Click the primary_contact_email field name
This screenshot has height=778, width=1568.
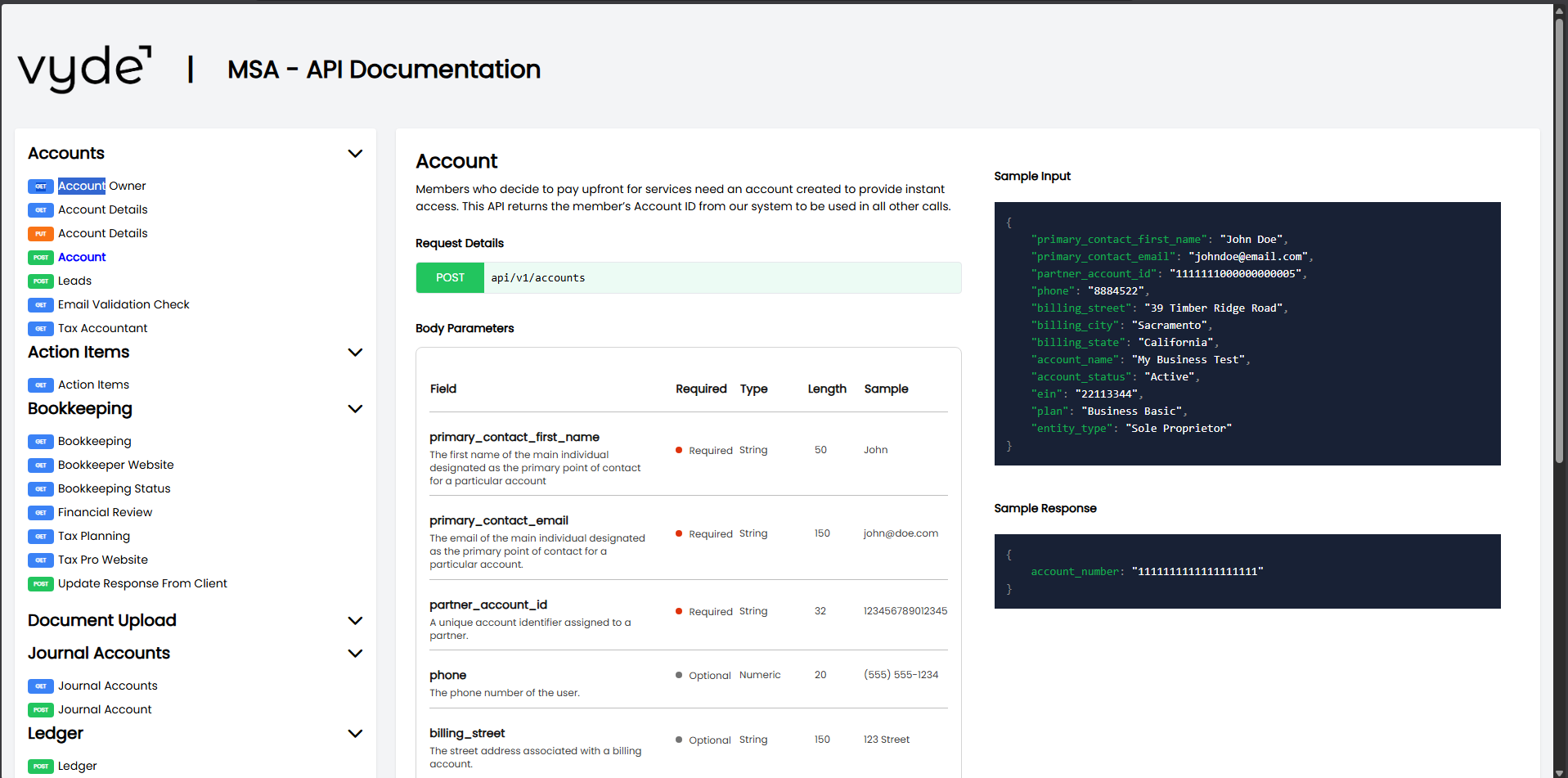pos(499,520)
